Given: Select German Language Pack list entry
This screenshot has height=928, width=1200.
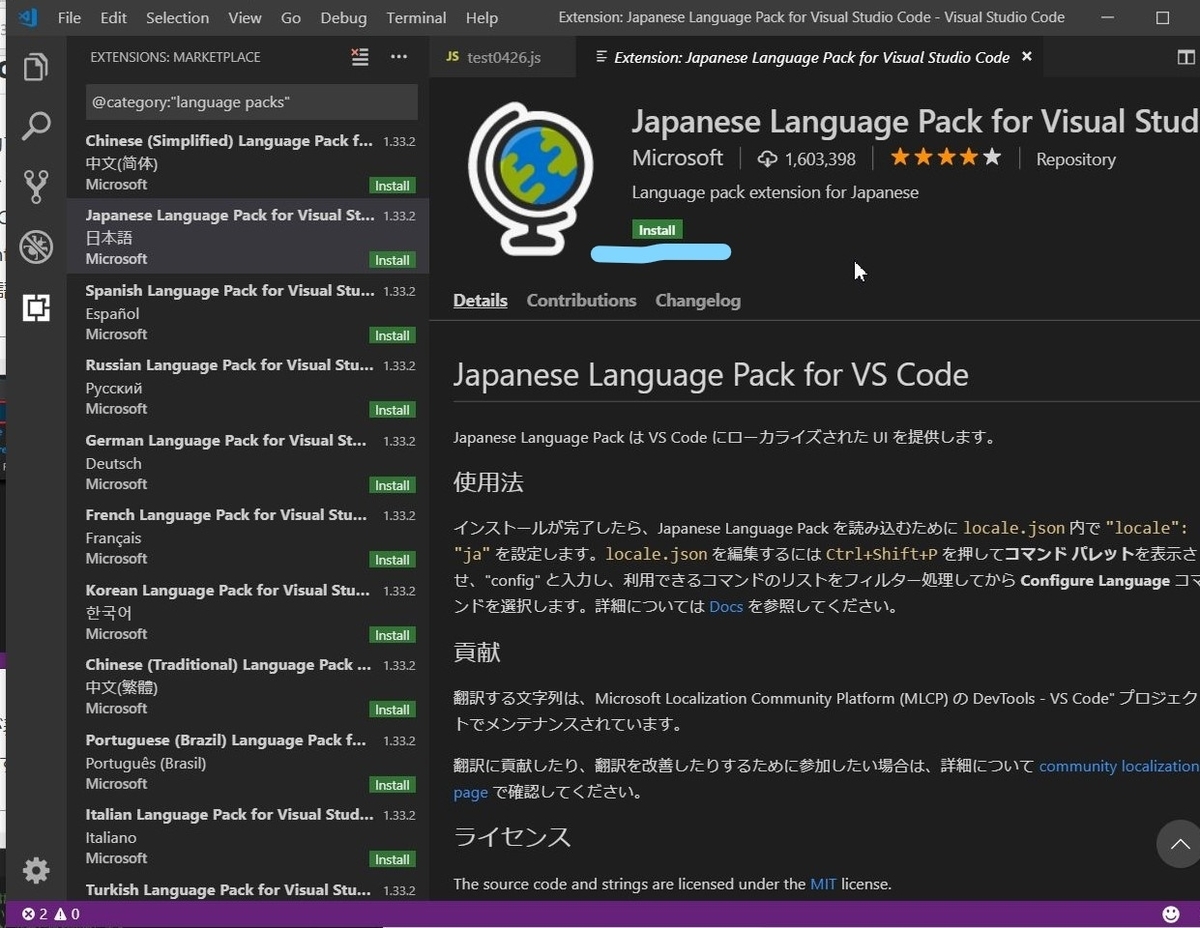Looking at the screenshot, I should click(x=248, y=461).
